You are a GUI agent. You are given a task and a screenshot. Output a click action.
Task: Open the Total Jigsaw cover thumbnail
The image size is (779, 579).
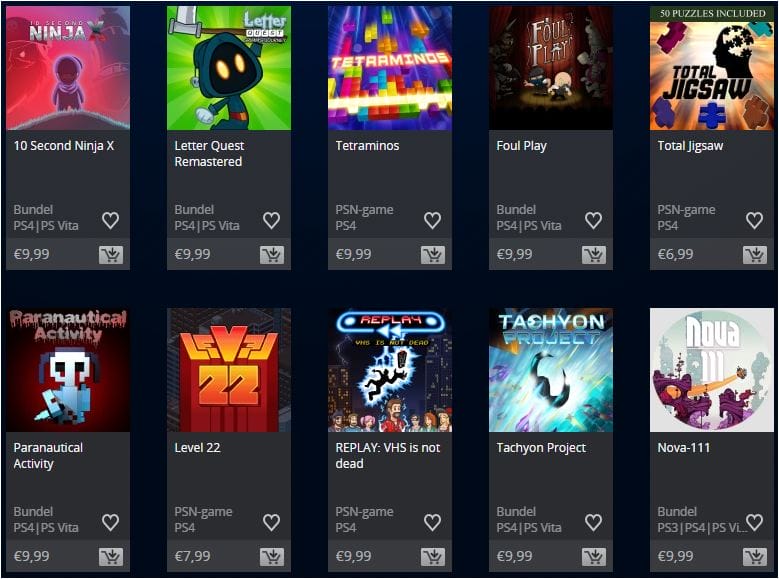pyautogui.click(x=711, y=68)
